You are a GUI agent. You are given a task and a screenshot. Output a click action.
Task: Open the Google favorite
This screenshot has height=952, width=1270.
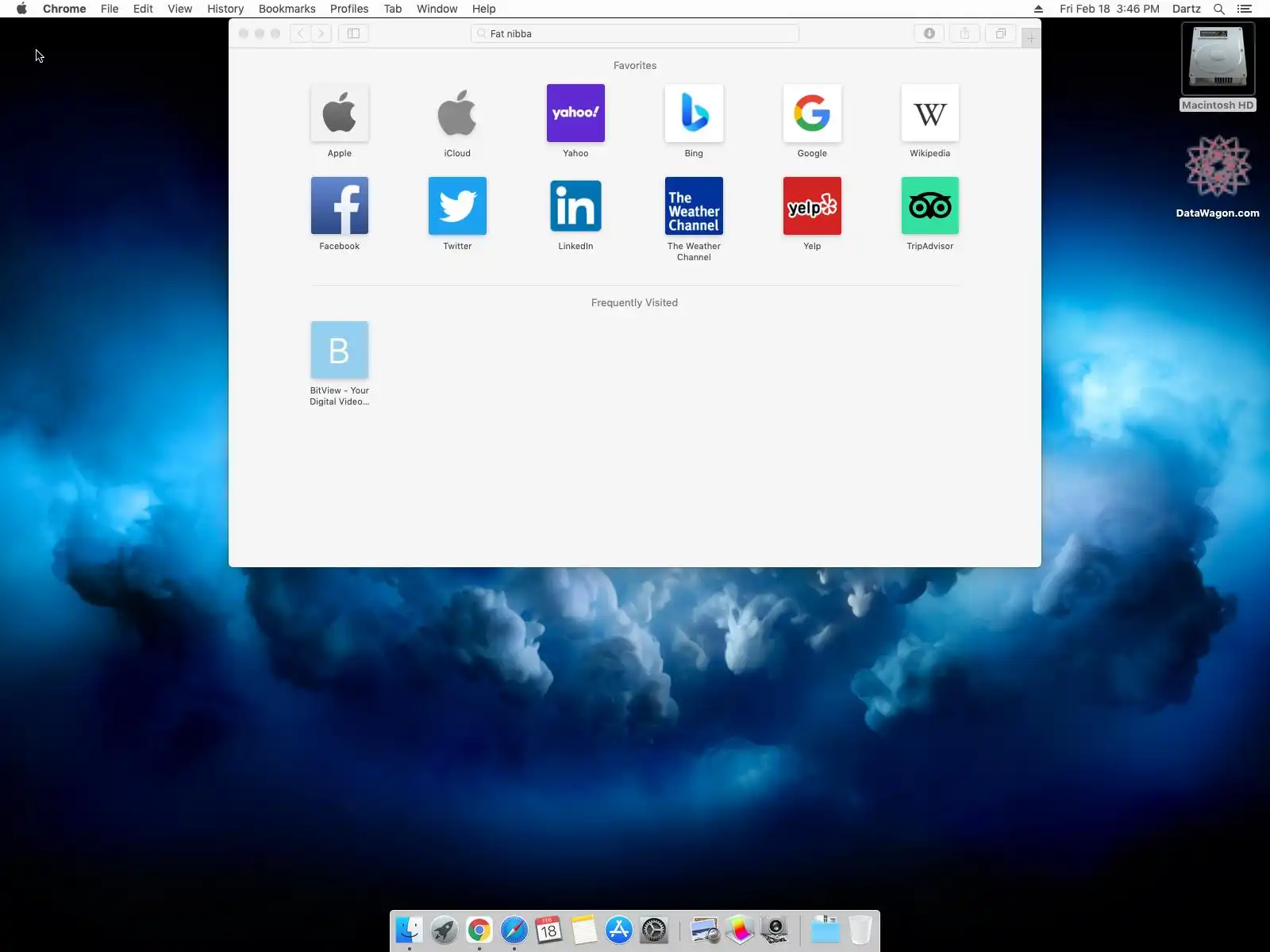[812, 113]
